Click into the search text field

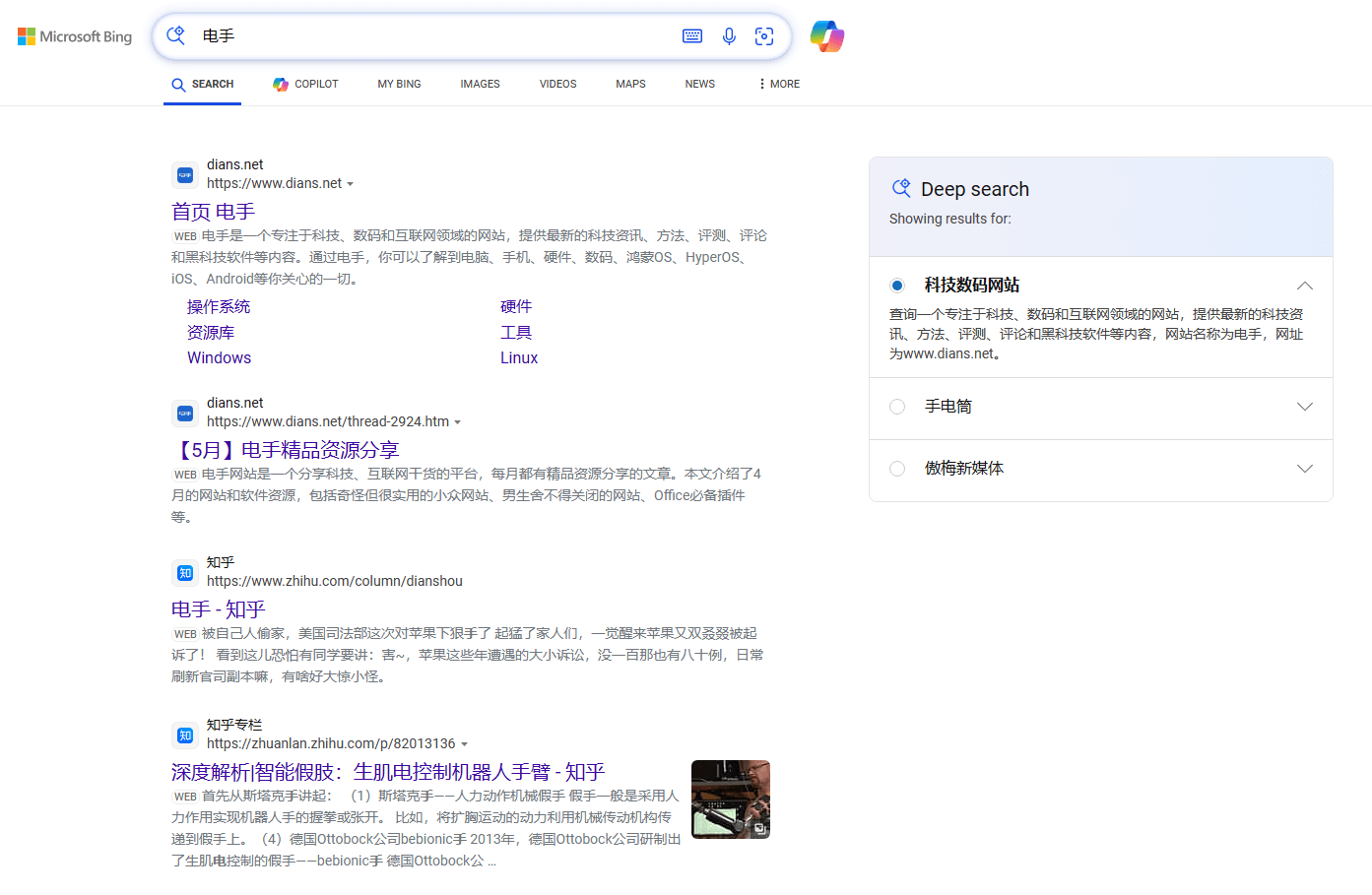[x=433, y=36]
